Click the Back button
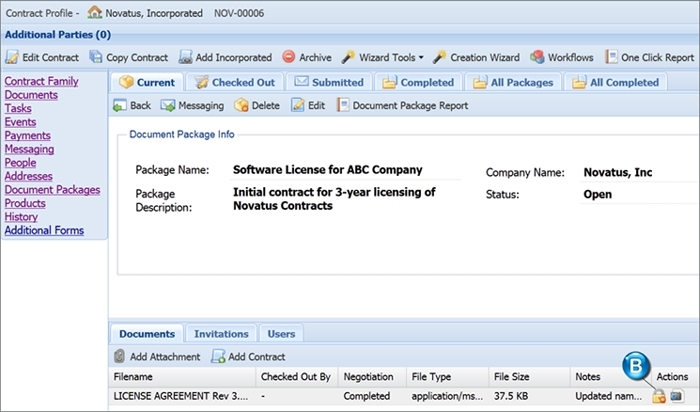This screenshot has width=700, height=412. (x=132, y=105)
